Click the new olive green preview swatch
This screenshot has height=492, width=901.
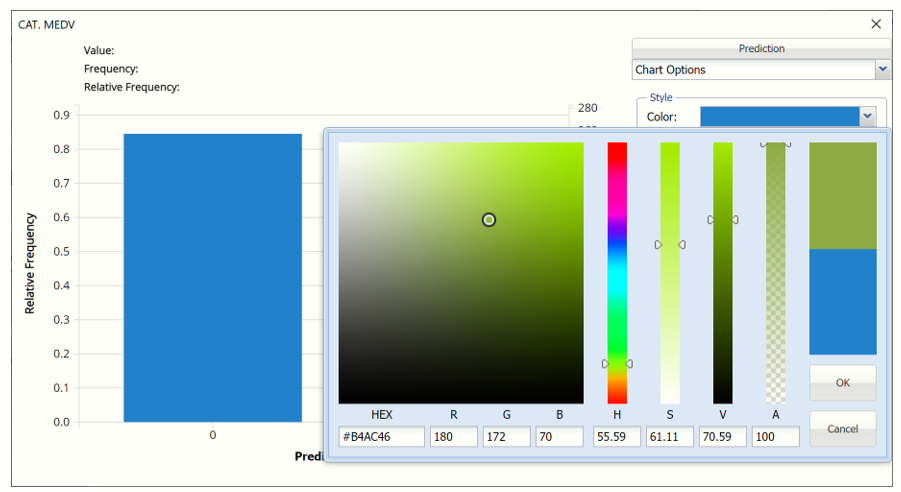[842, 195]
